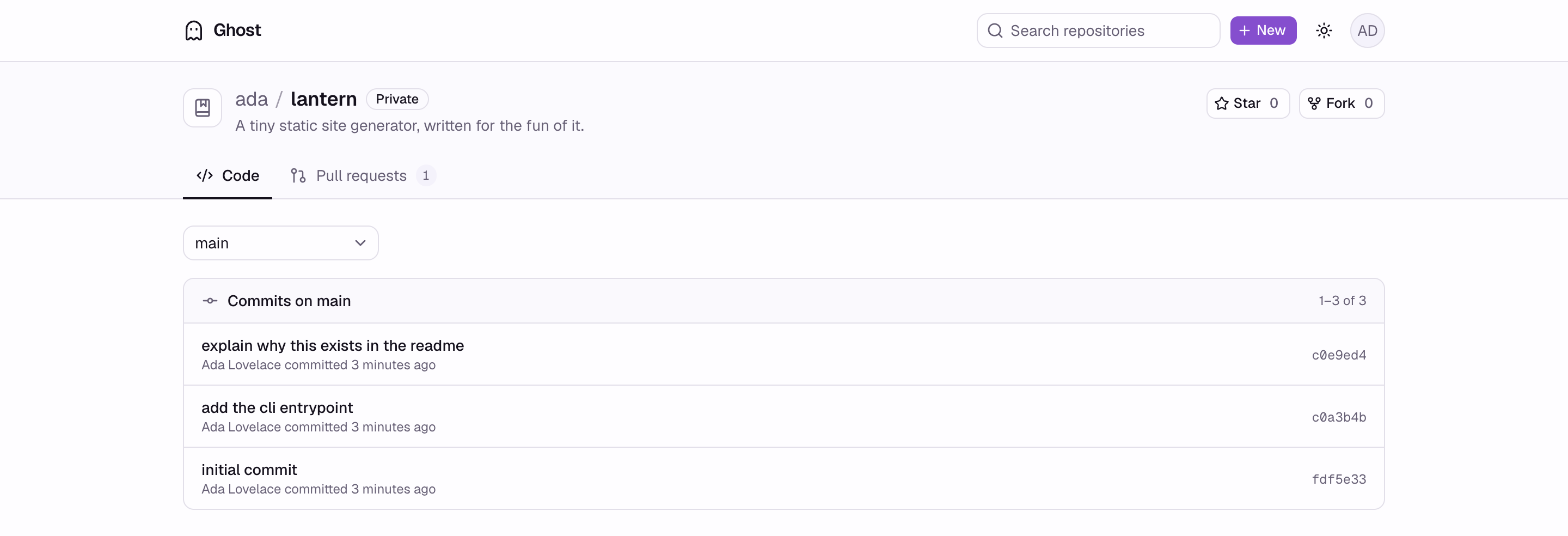Viewport: 1568px width, 536px height.
Task: Open the main branch dropdown
Action: (280, 243)
